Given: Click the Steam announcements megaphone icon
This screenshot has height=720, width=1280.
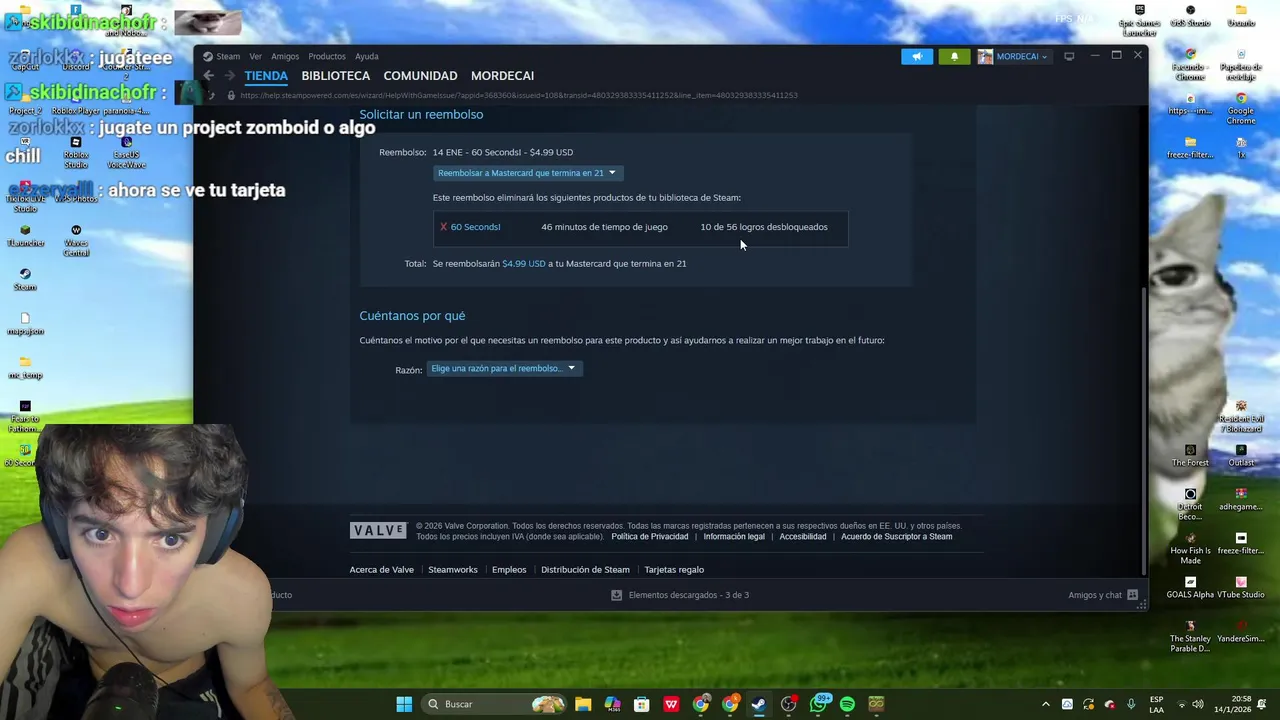Looking at the screenshot, I should click(916, 56).
